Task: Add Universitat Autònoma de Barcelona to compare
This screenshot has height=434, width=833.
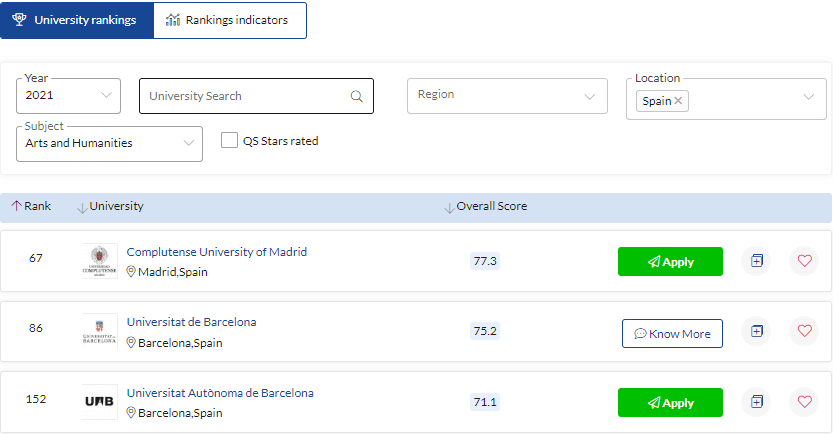Action: [756, 402]
